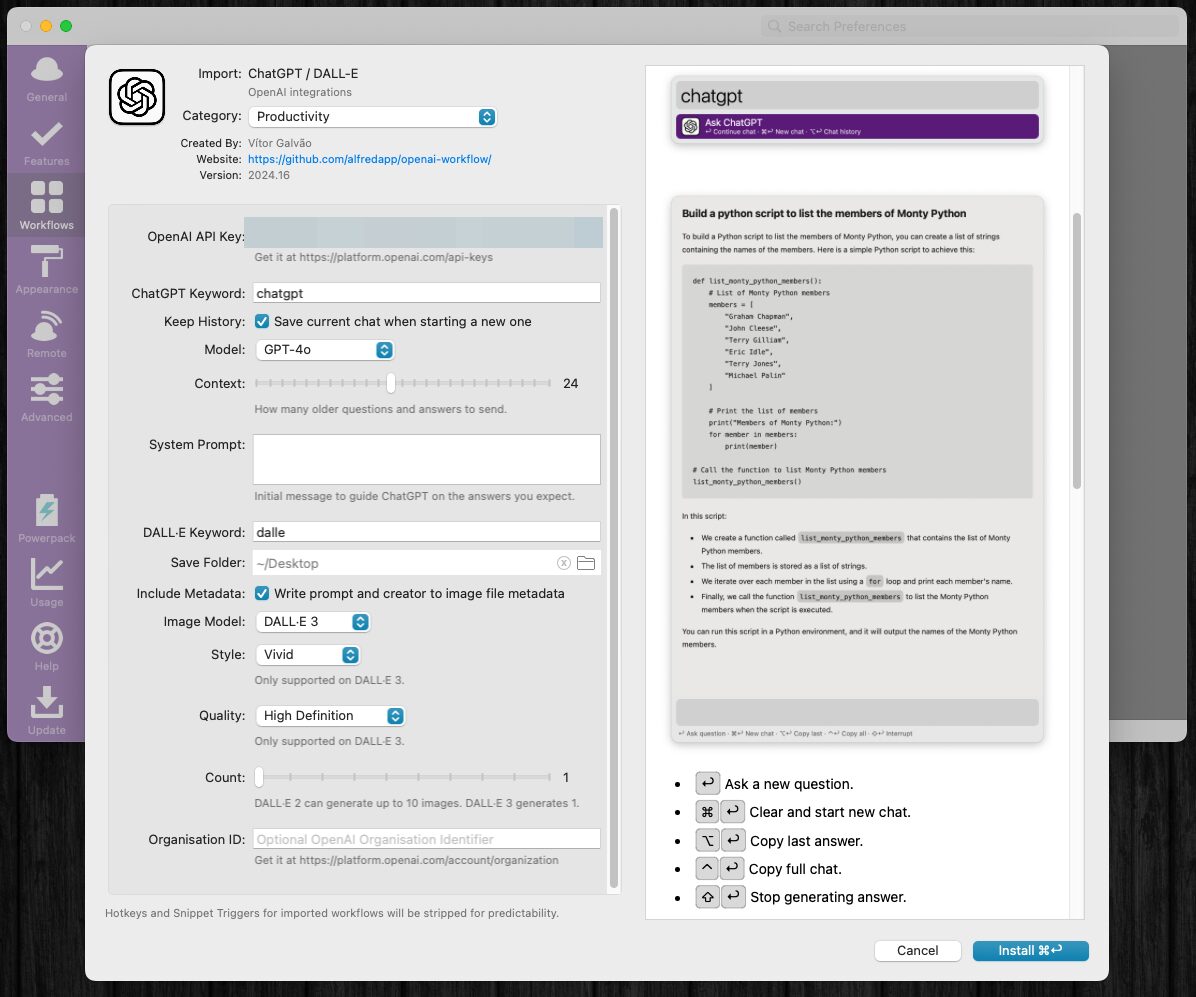
Task: Clear Save Folder with the x icon
Action: tap(564, 563)
